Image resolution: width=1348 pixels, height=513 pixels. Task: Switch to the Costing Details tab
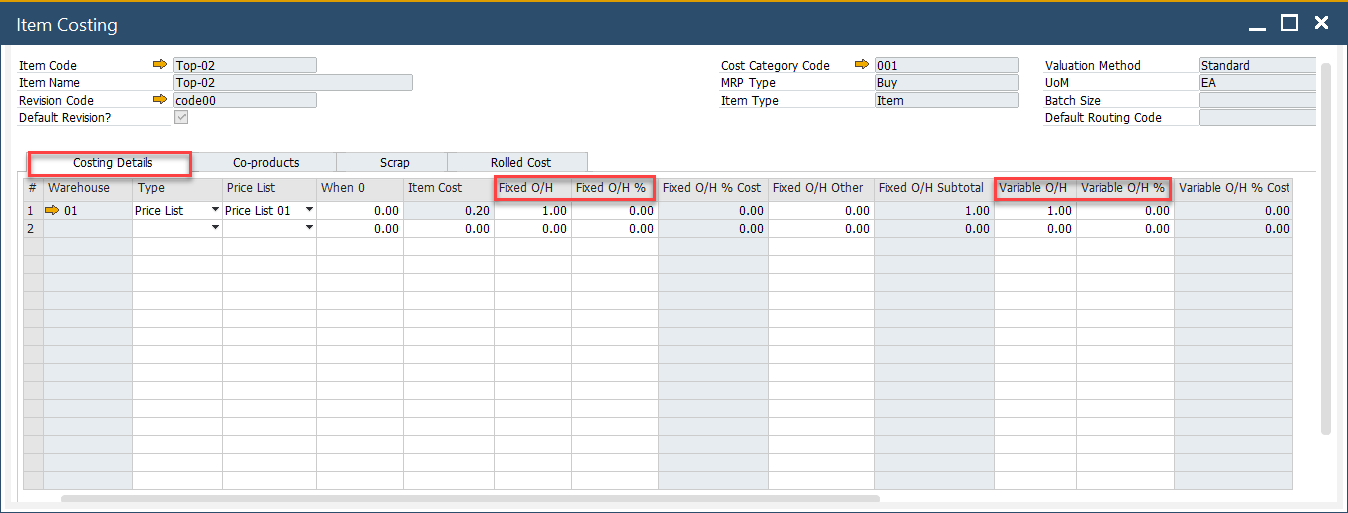click(x=112, y=163)
